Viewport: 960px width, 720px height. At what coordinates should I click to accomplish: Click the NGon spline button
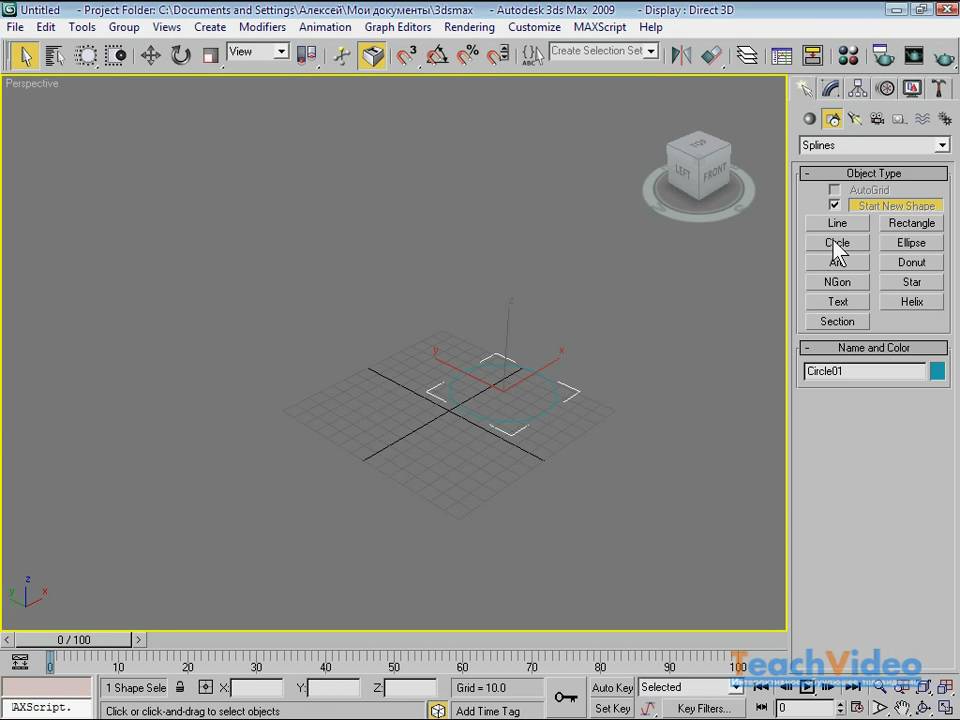point(837,282)
